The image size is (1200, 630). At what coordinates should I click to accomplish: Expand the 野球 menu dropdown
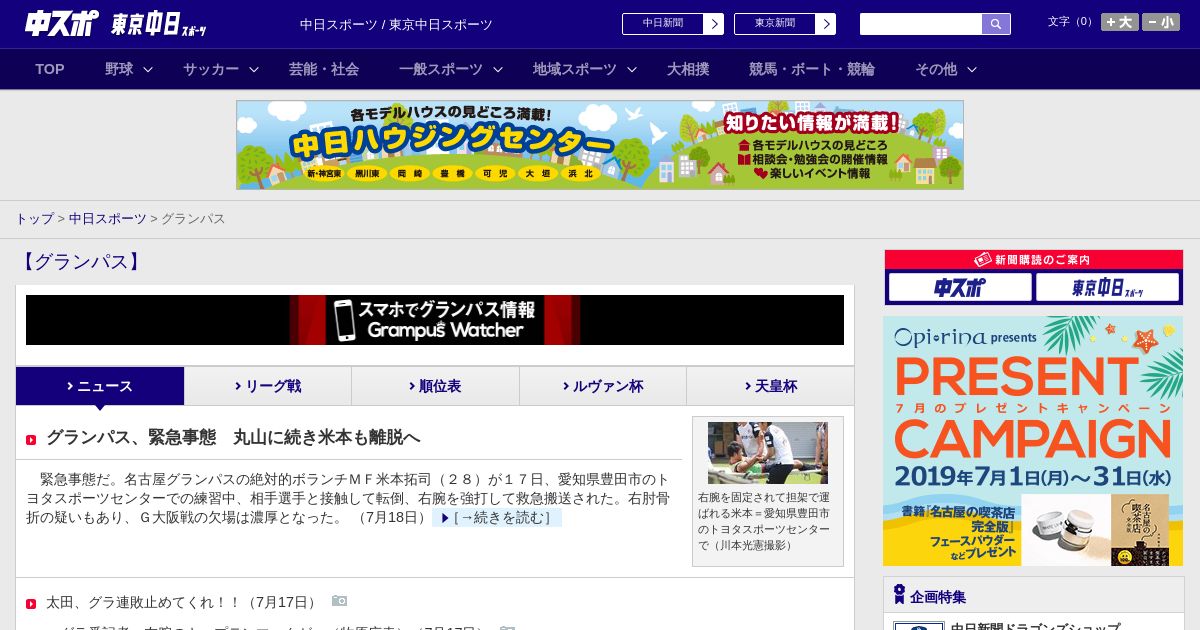(129, 69)
